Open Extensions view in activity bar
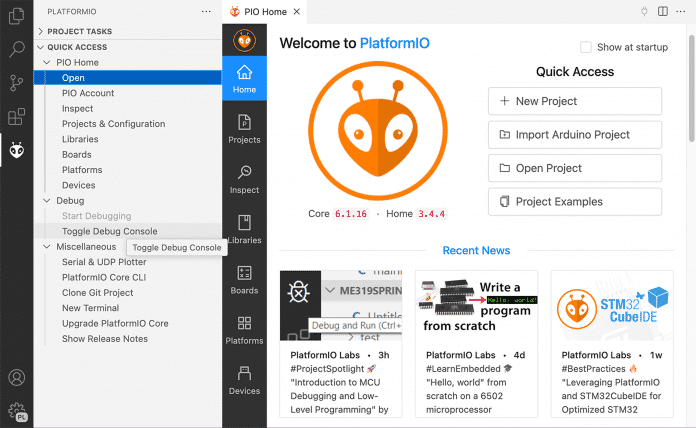 (x=16, y=116)
